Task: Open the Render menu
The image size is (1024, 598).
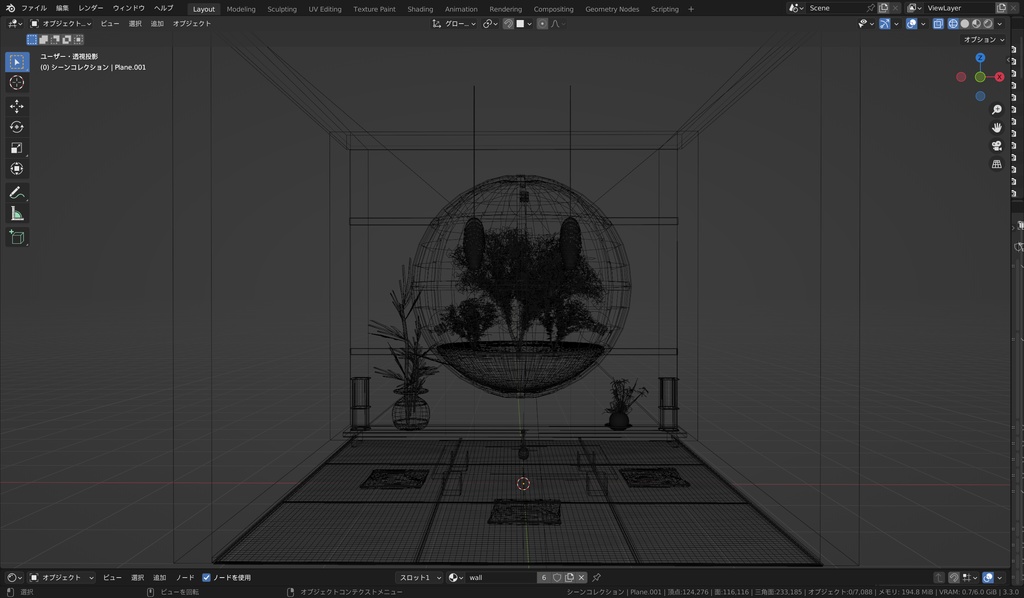Action: coord(91,8)
